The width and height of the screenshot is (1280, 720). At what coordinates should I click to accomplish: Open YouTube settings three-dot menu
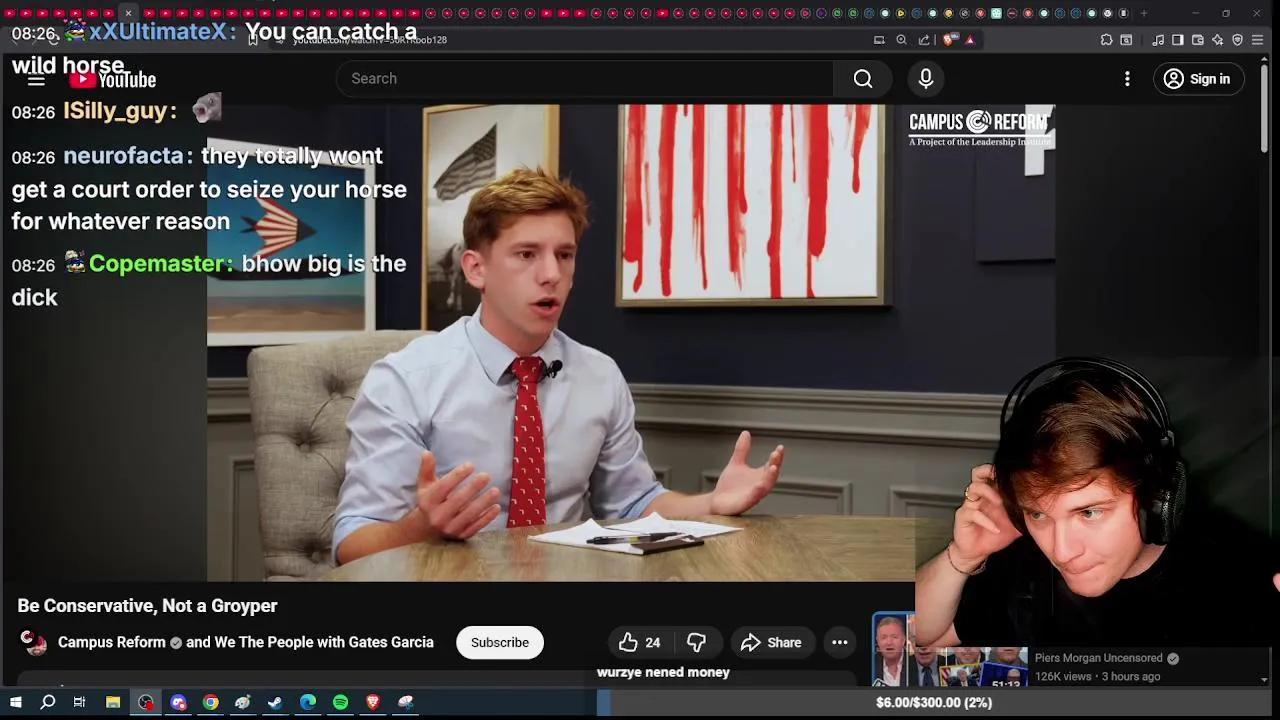tap(1127, 79)
